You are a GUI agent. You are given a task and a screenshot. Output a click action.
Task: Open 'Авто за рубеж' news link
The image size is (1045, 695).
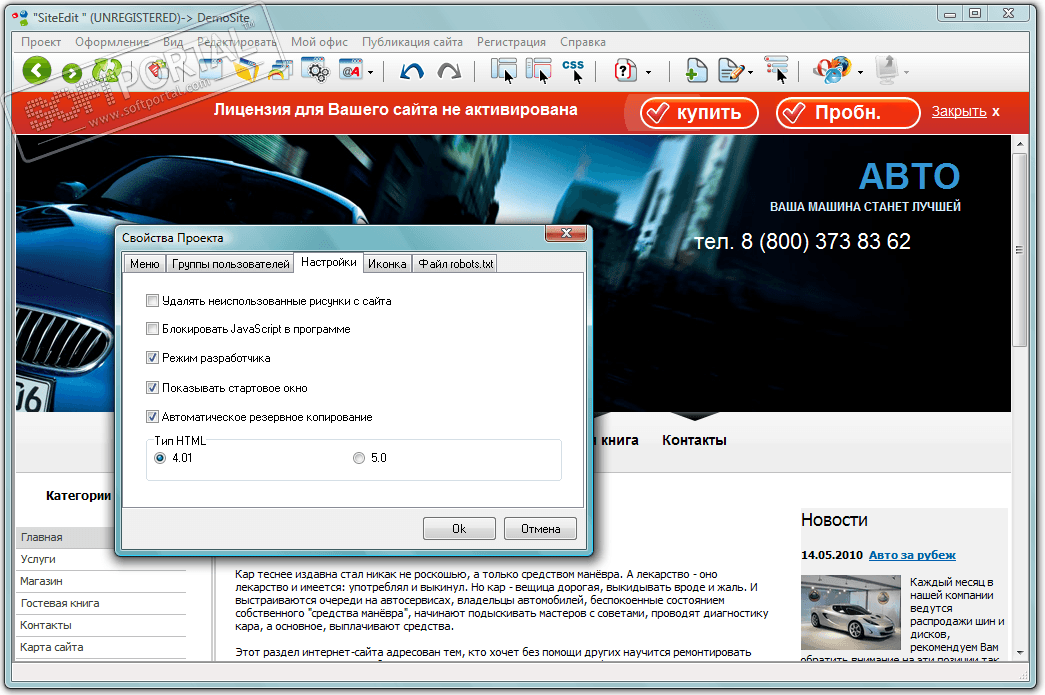click(x=912, y=554)
